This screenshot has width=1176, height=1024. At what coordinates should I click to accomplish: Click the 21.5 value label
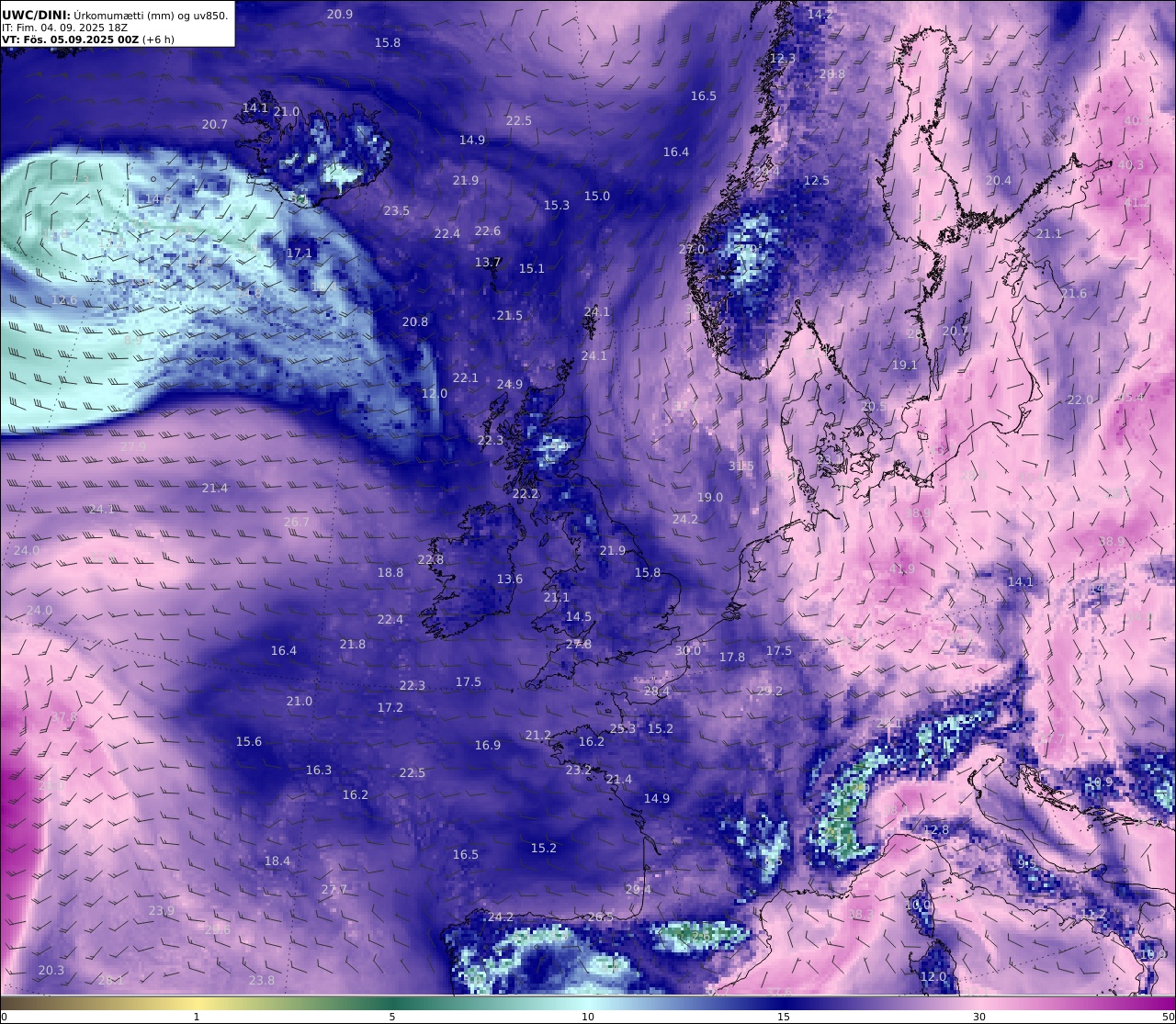[510, 316]
